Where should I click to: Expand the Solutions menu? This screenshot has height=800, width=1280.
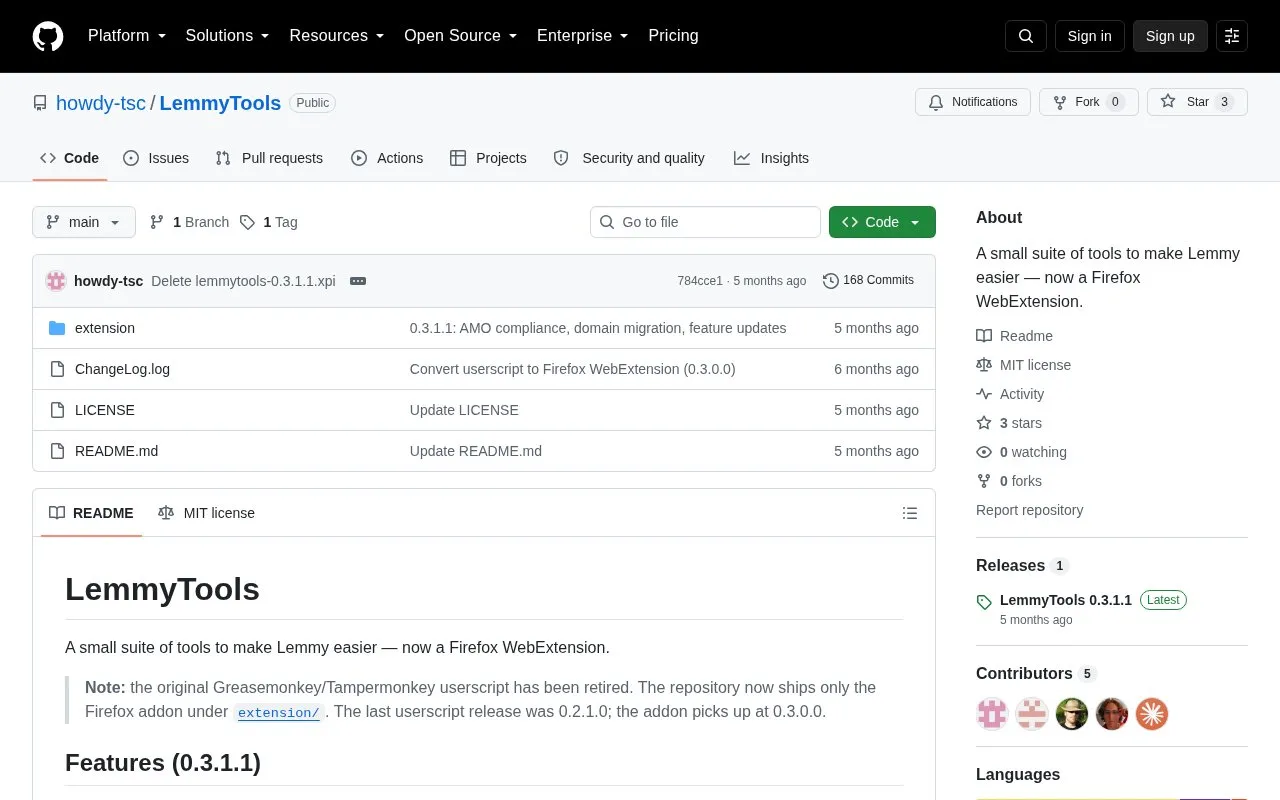[x=227, y=36]
